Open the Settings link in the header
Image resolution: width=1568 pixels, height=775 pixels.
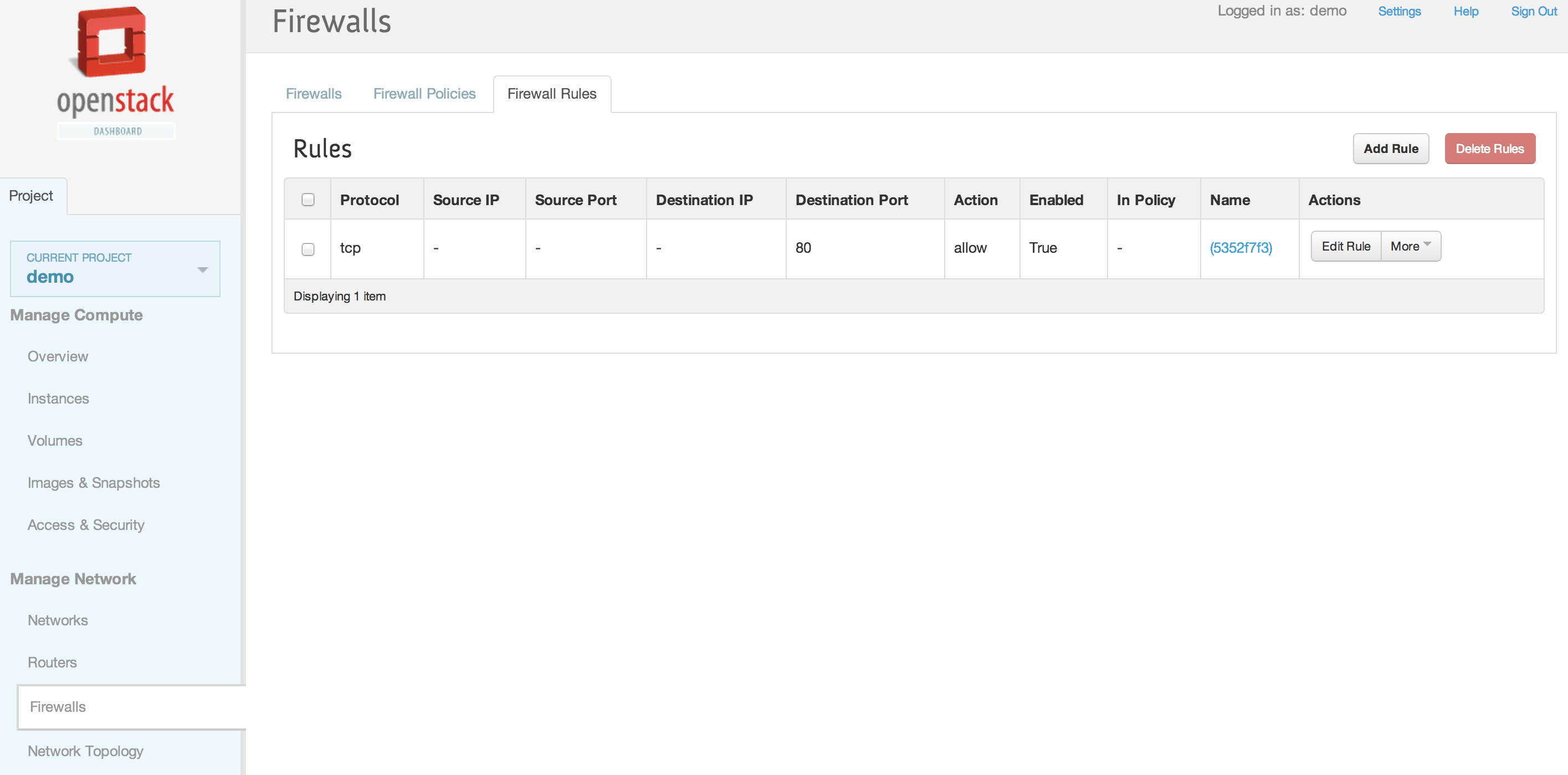pyautogui.click(x=1399, y=12)
